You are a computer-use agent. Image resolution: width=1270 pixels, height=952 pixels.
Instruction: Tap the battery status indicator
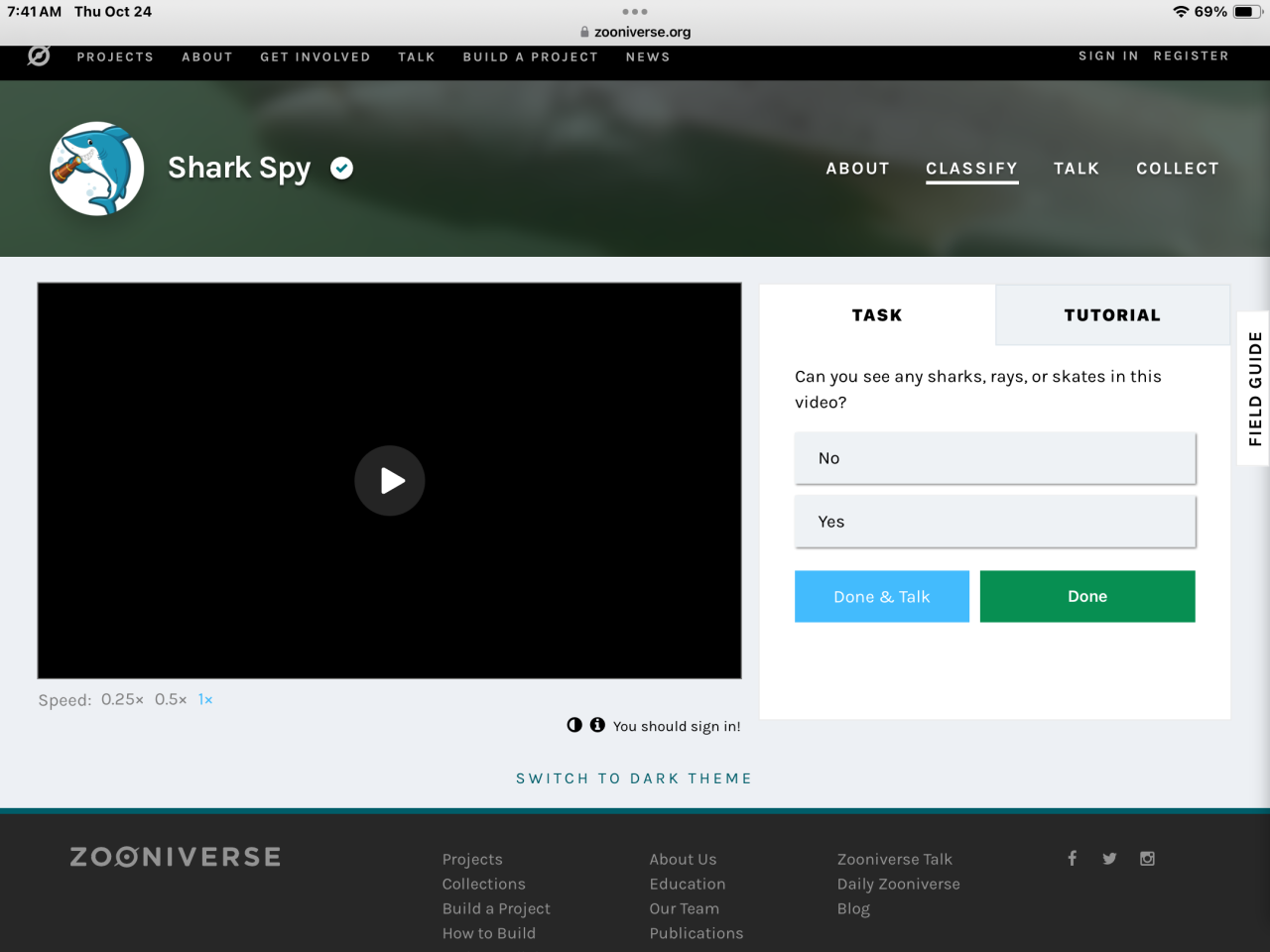coord(1248,12)
